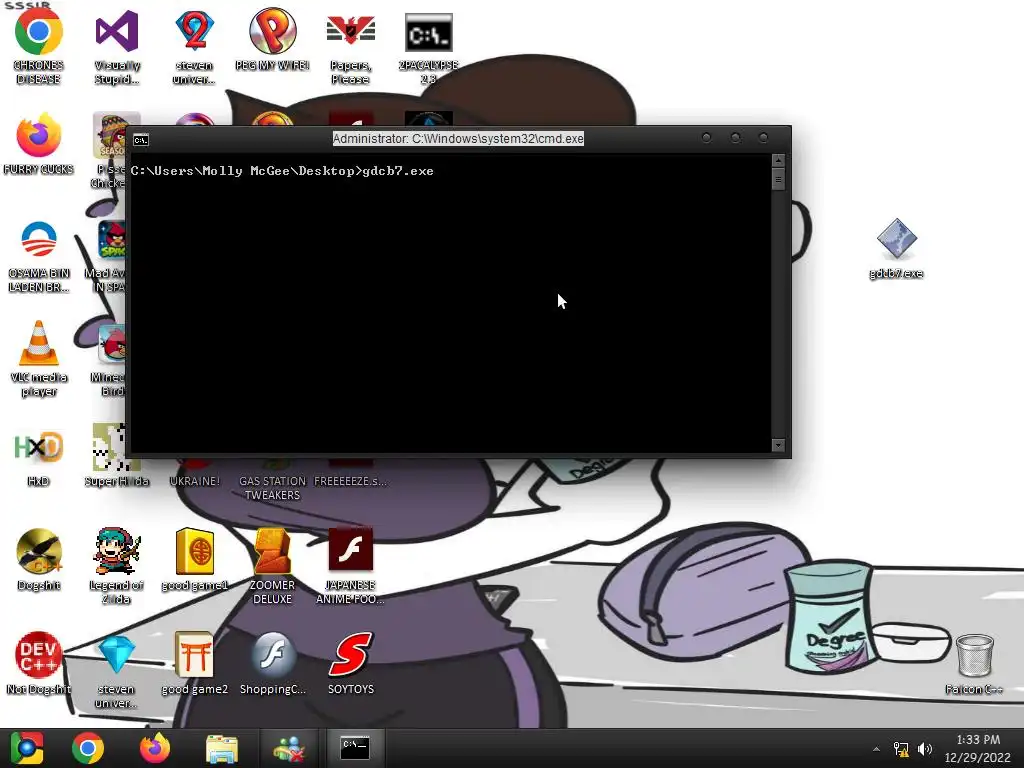Open the CHRONES DISEASE Chrome desktop icon
The height and width of the screenshot is (768, 1024).
(x=39, y=46)
